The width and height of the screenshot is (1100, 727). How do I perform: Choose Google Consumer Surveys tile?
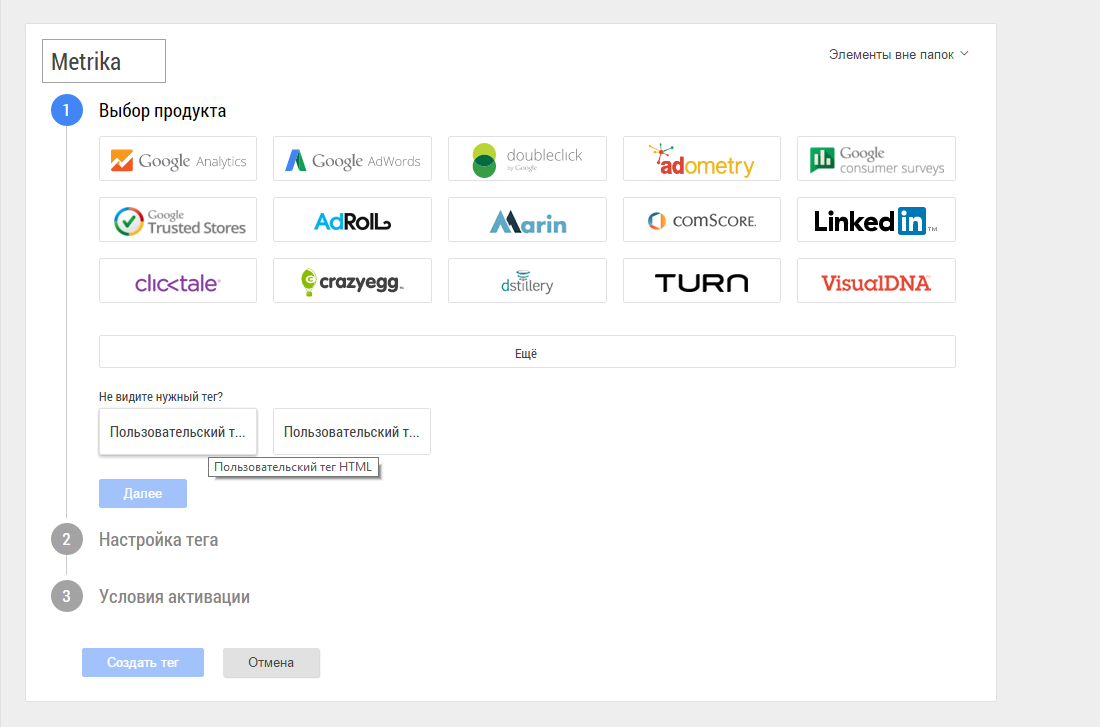pos(876,159)
